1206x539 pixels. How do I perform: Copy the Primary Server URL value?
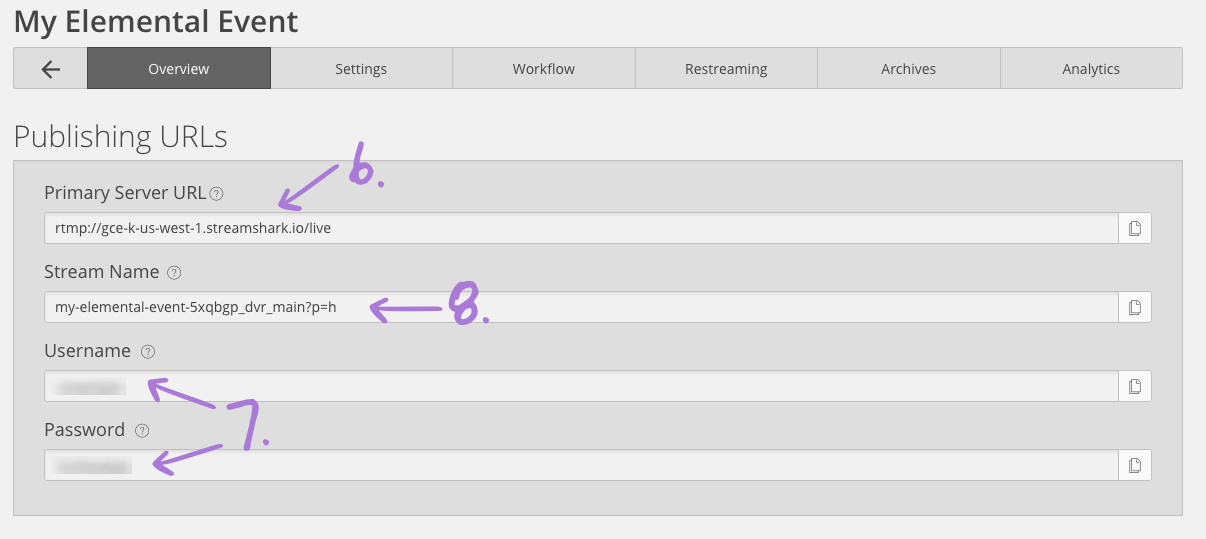tap(1135, 228)
